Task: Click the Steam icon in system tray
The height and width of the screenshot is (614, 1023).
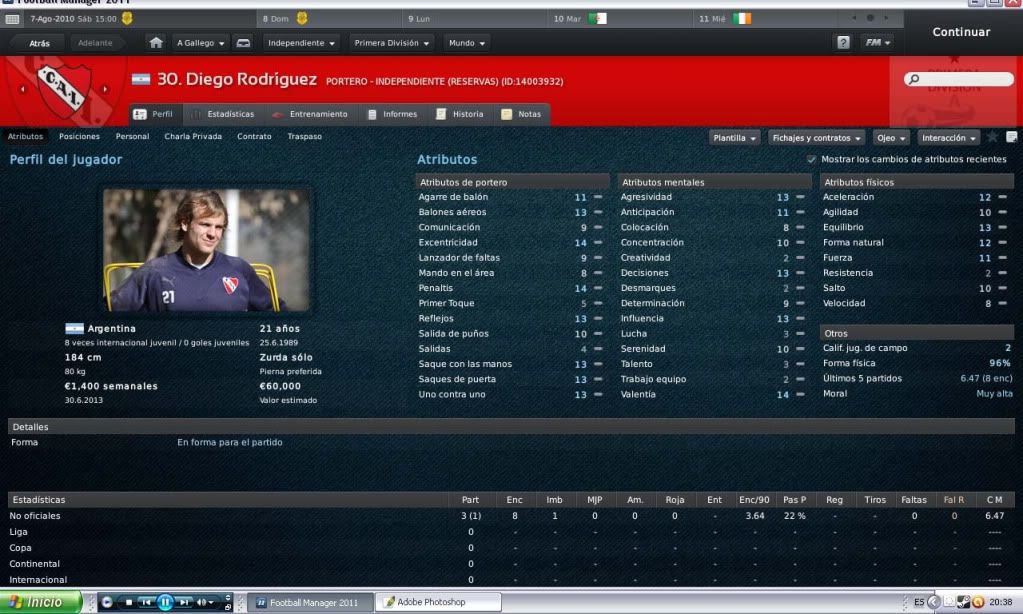Action: point(964,602)
